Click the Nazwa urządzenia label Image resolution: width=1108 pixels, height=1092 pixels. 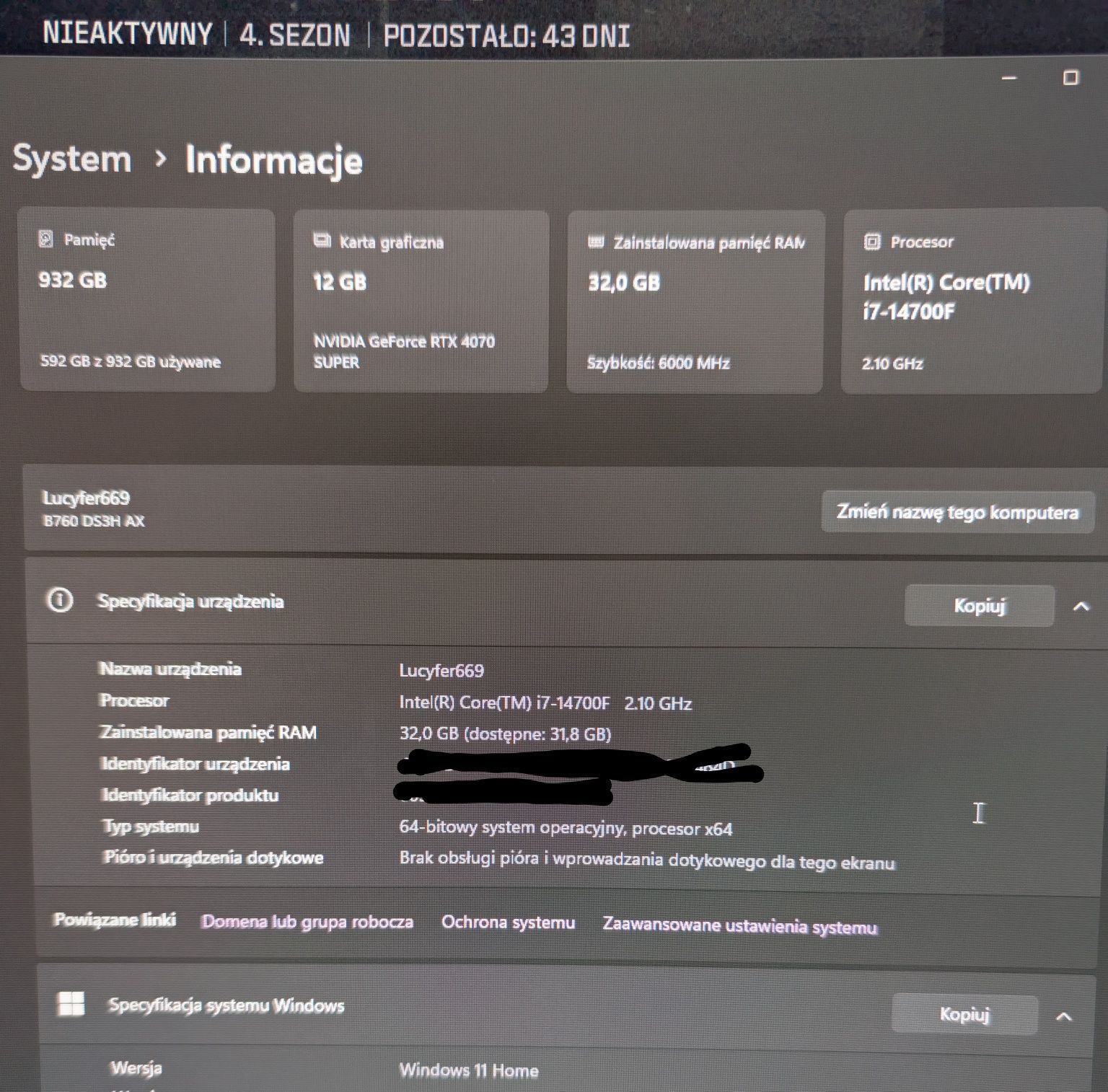pos(170,669)
